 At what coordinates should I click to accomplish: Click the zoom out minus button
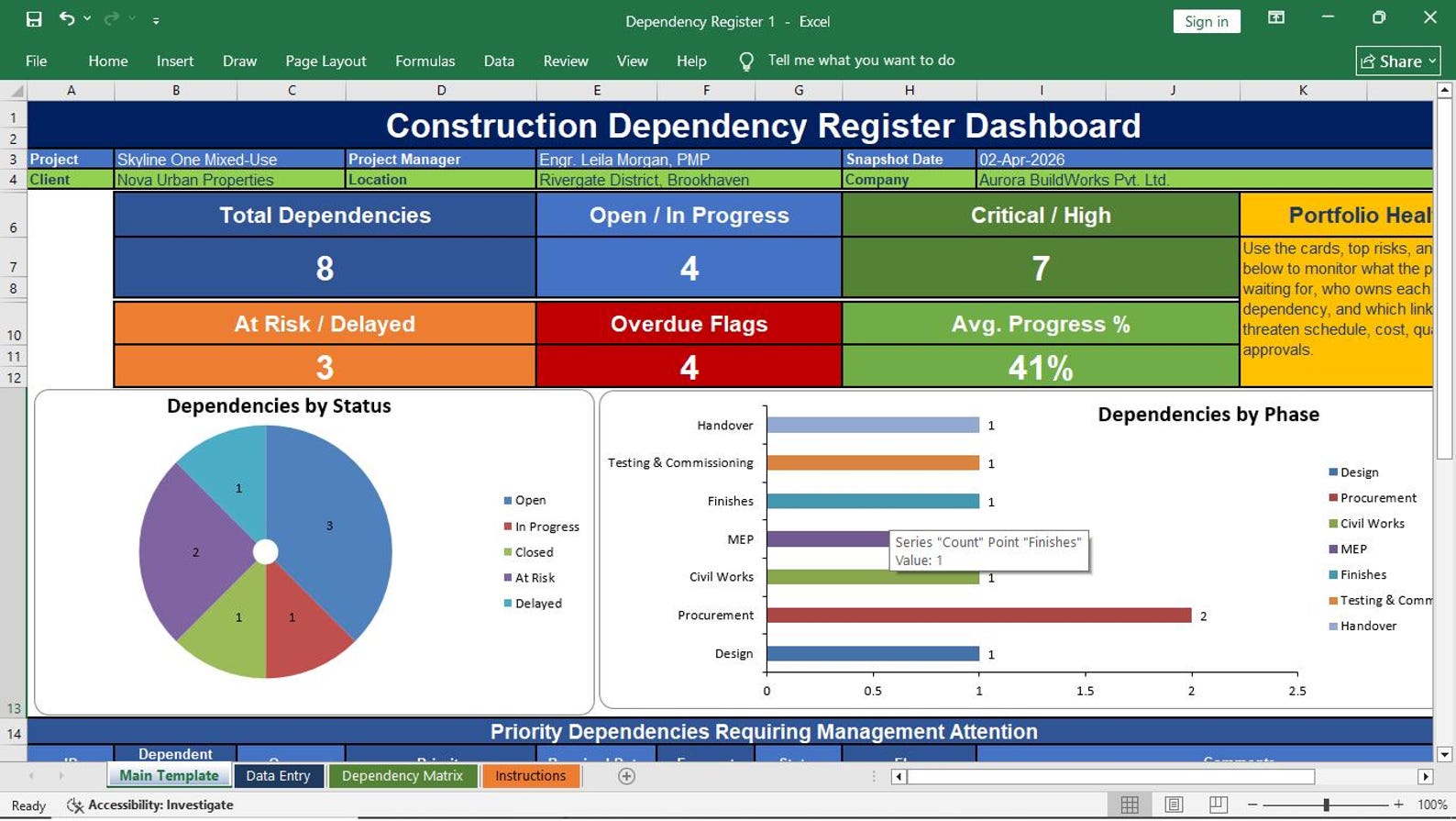[1252, 804]
